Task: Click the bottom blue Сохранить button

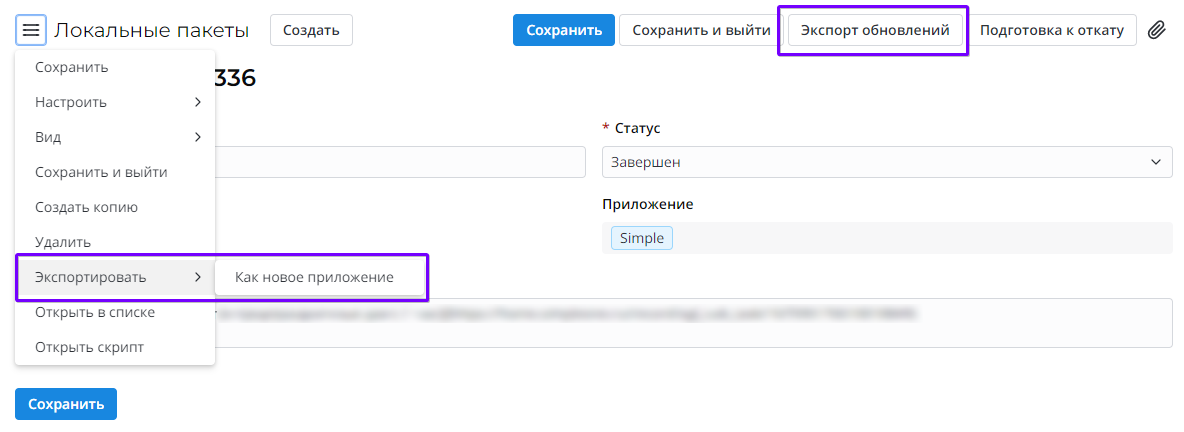Action: click(x=66, y=404)
